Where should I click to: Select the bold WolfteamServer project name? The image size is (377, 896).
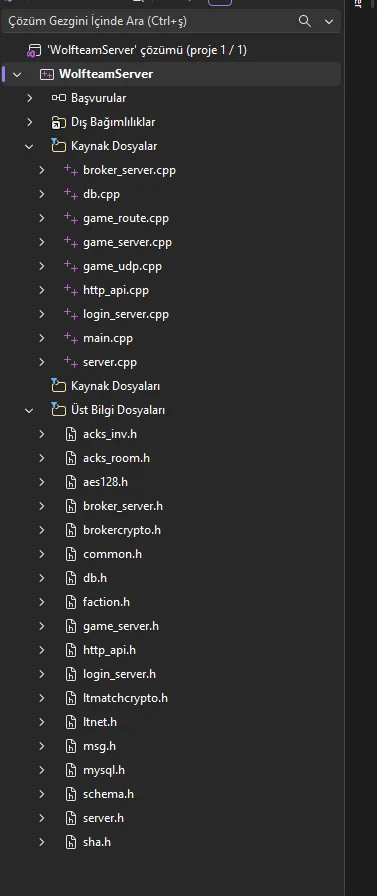click(x=106, y=74)
